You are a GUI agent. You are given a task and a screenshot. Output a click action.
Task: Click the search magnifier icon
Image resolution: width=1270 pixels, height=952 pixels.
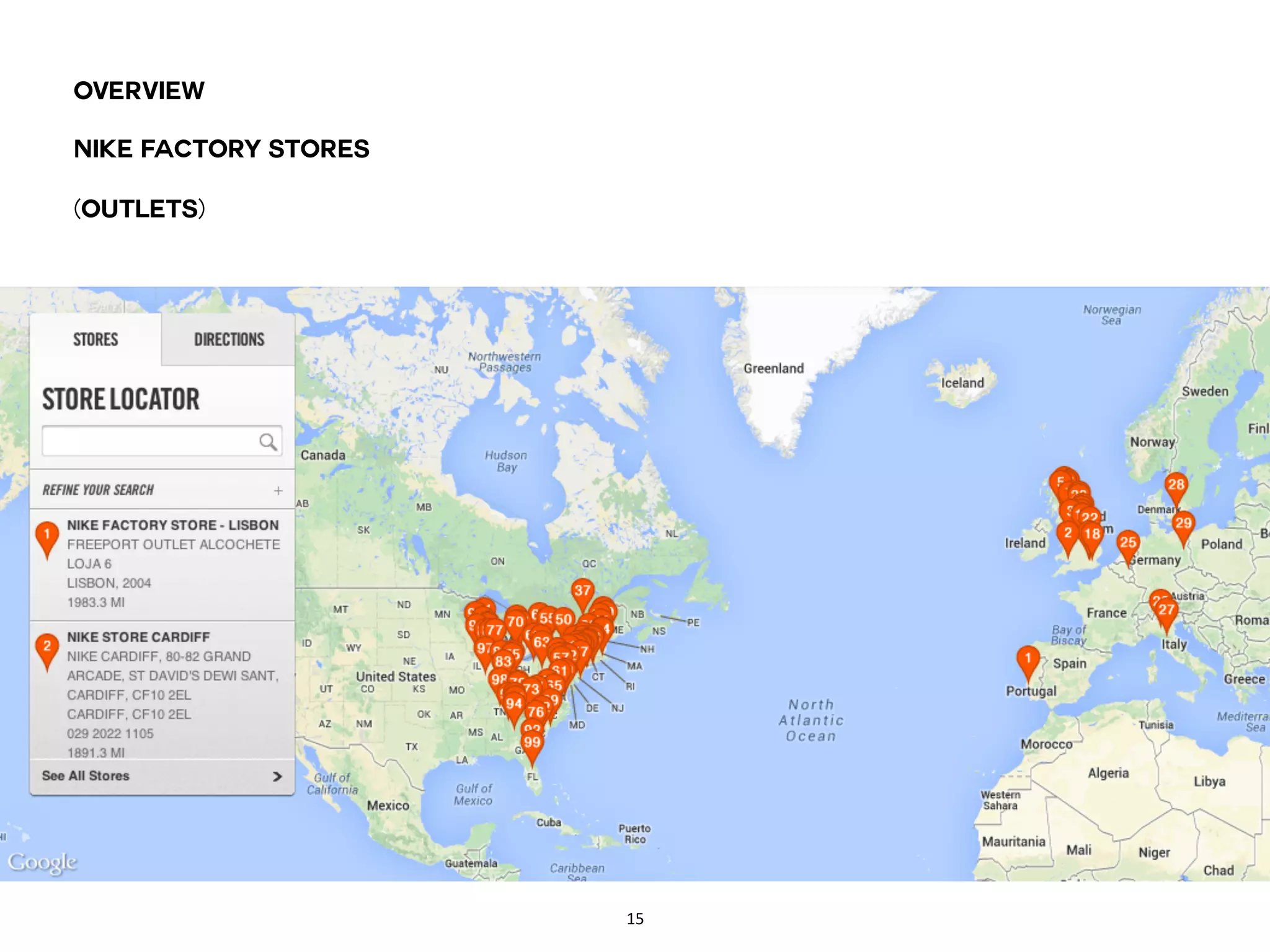[x=267, y=441]
